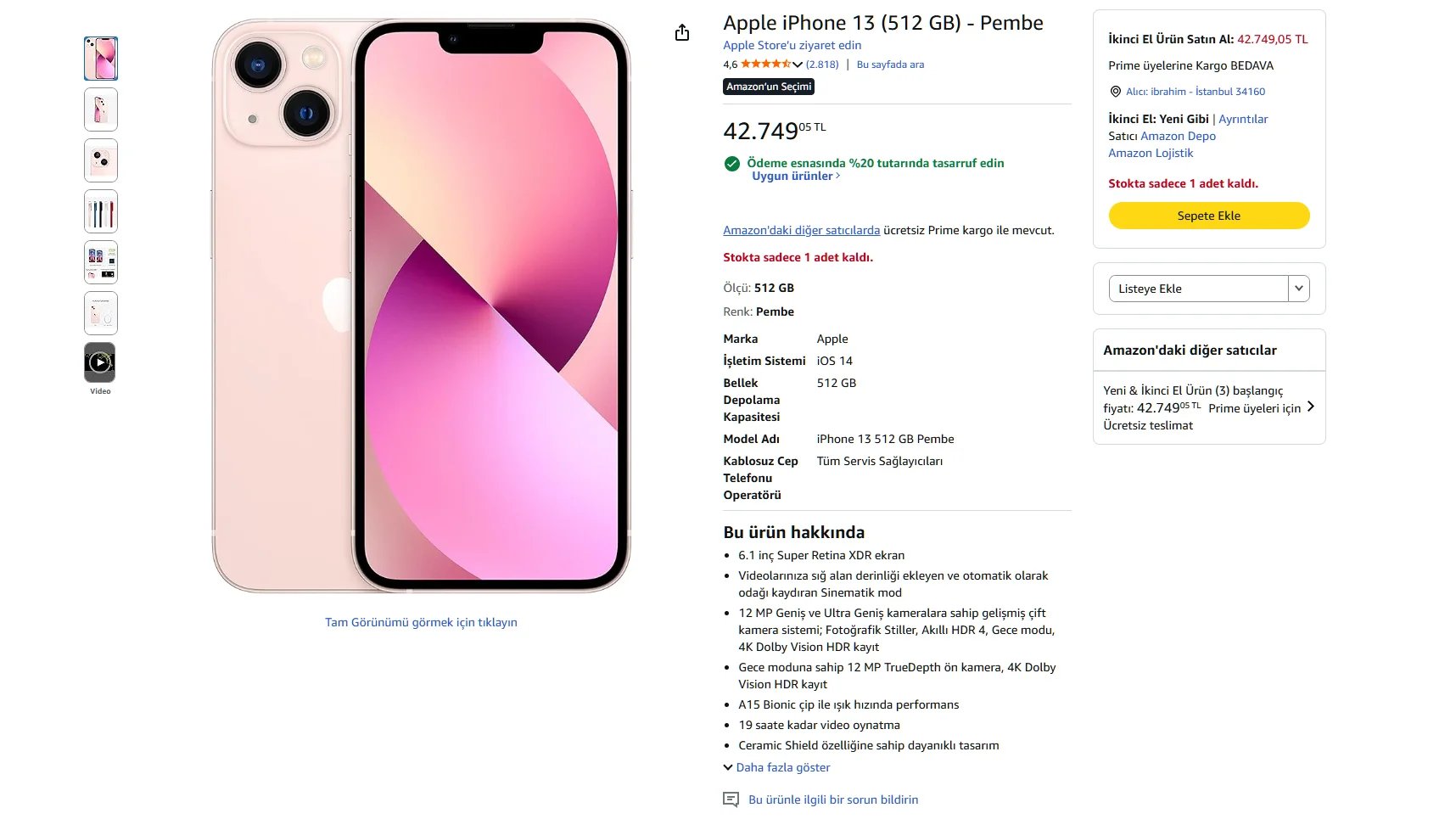Open the 2.818 reviews link
Image resolution: width=1456 pixels, height=819 pixels.
click(822, 65)
